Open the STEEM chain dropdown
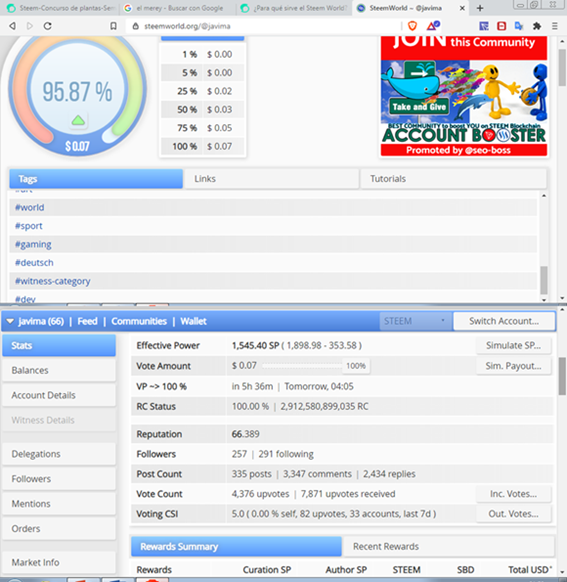 point(415,321)
